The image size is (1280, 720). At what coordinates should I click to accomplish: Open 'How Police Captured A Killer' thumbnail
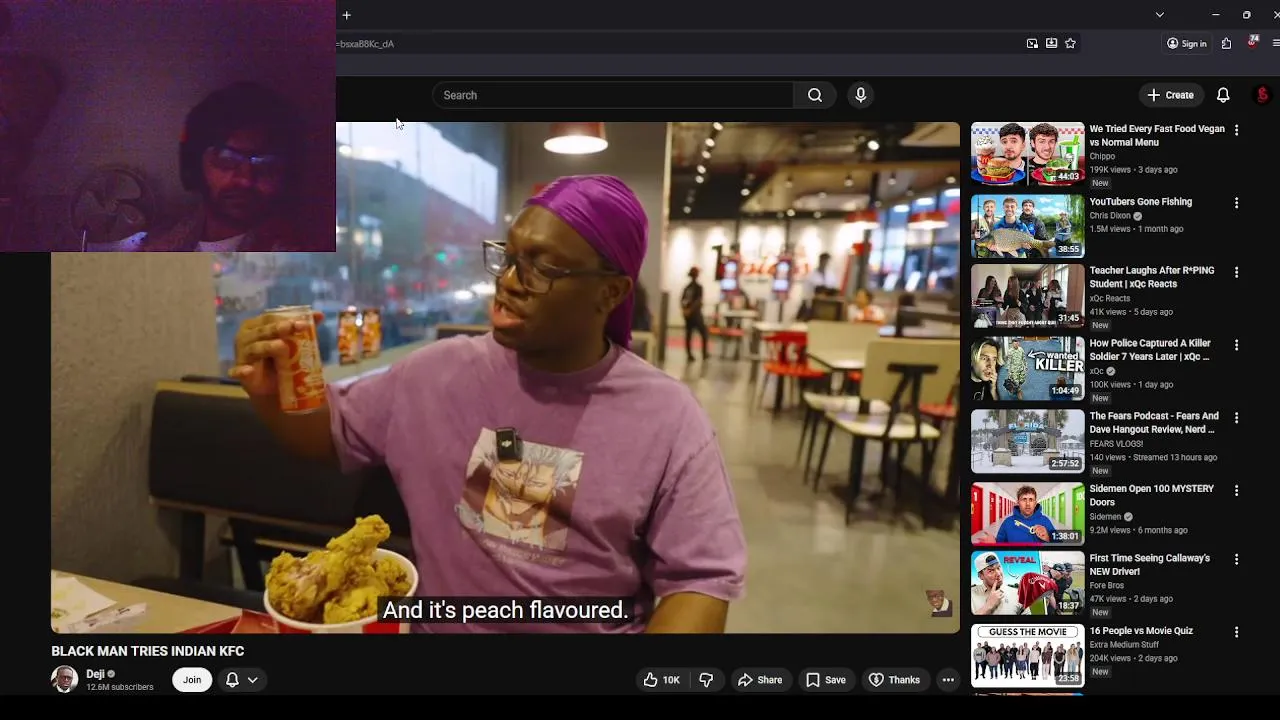click(x=1027, y=369)
